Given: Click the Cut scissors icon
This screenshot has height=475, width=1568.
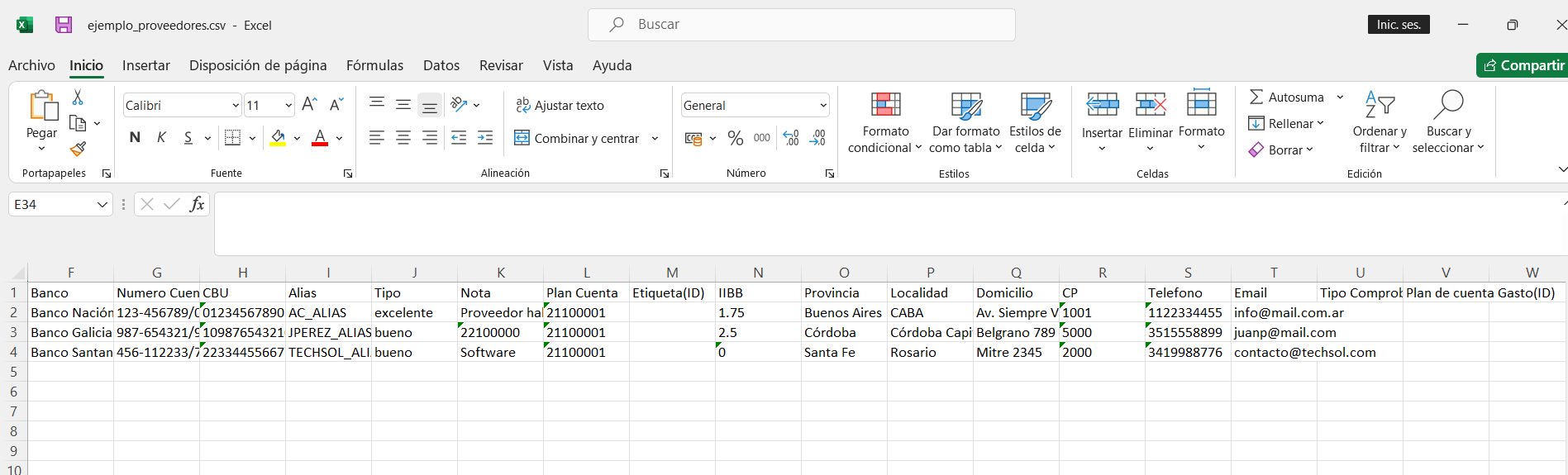Looking at the screenshot, I should 78,97.
